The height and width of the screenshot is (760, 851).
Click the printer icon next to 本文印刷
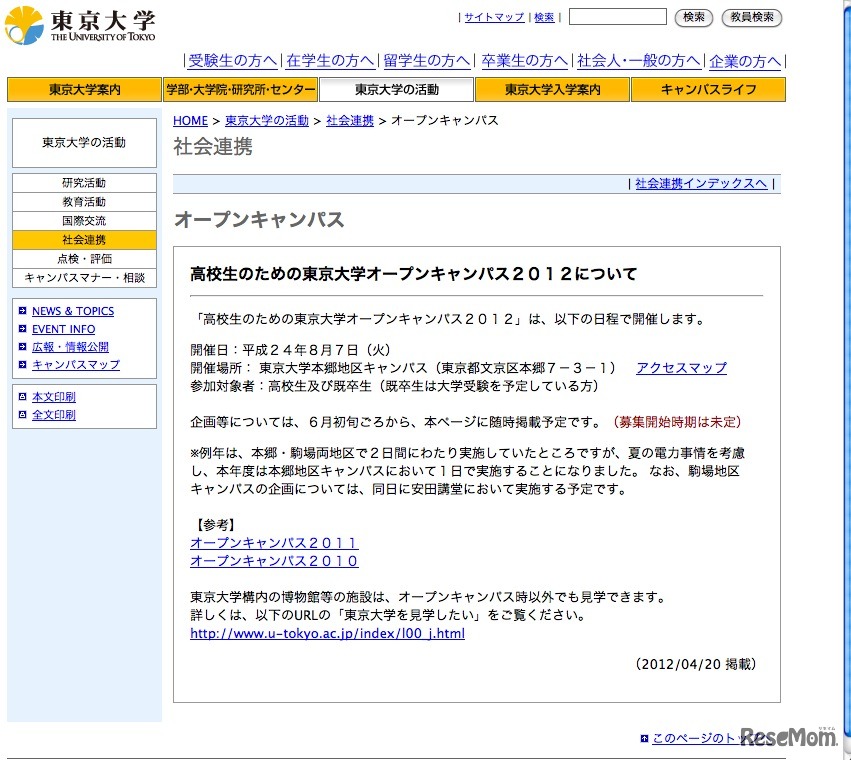[x=23, y=397]
